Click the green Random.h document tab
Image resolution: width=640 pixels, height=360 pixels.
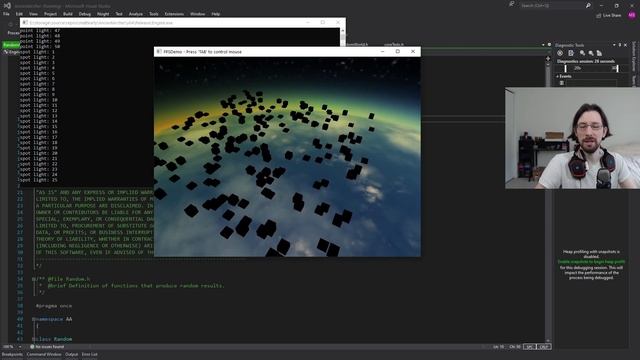[11, 45]
